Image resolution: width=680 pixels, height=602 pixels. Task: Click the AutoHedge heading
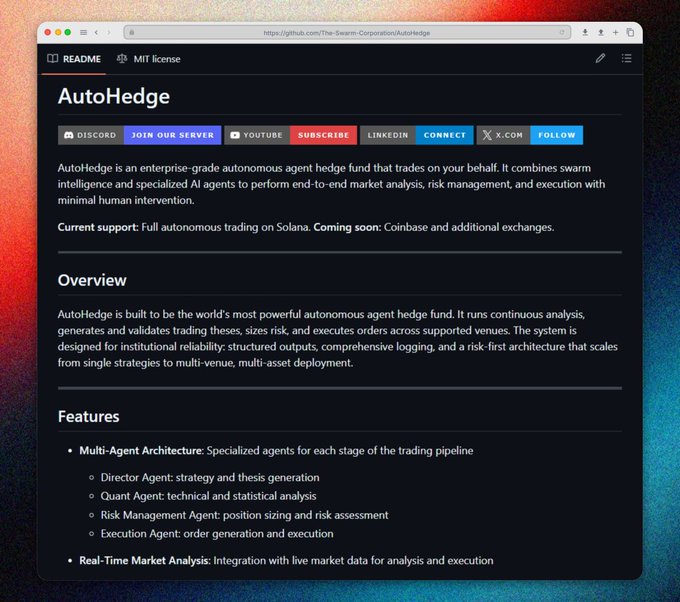(x=114, y=96)
